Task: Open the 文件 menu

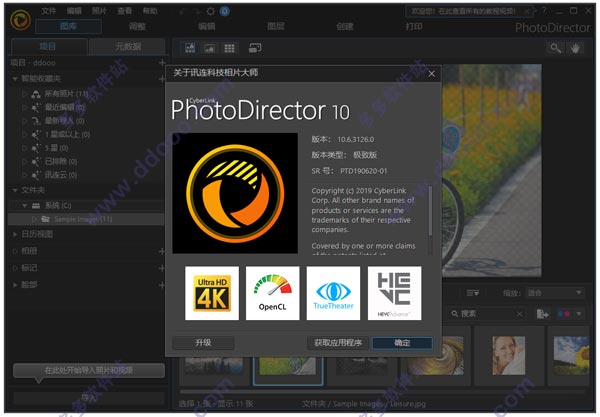Action: tap(49, 11)
